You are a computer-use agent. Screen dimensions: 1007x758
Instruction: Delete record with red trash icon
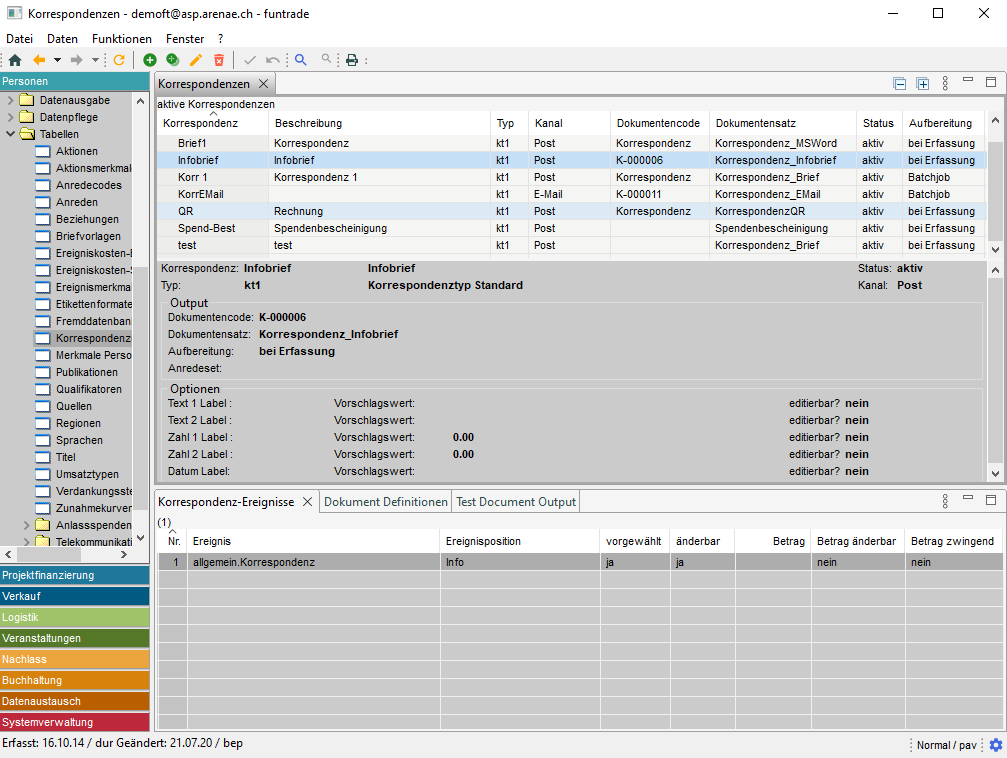click(x=219, y=60)
